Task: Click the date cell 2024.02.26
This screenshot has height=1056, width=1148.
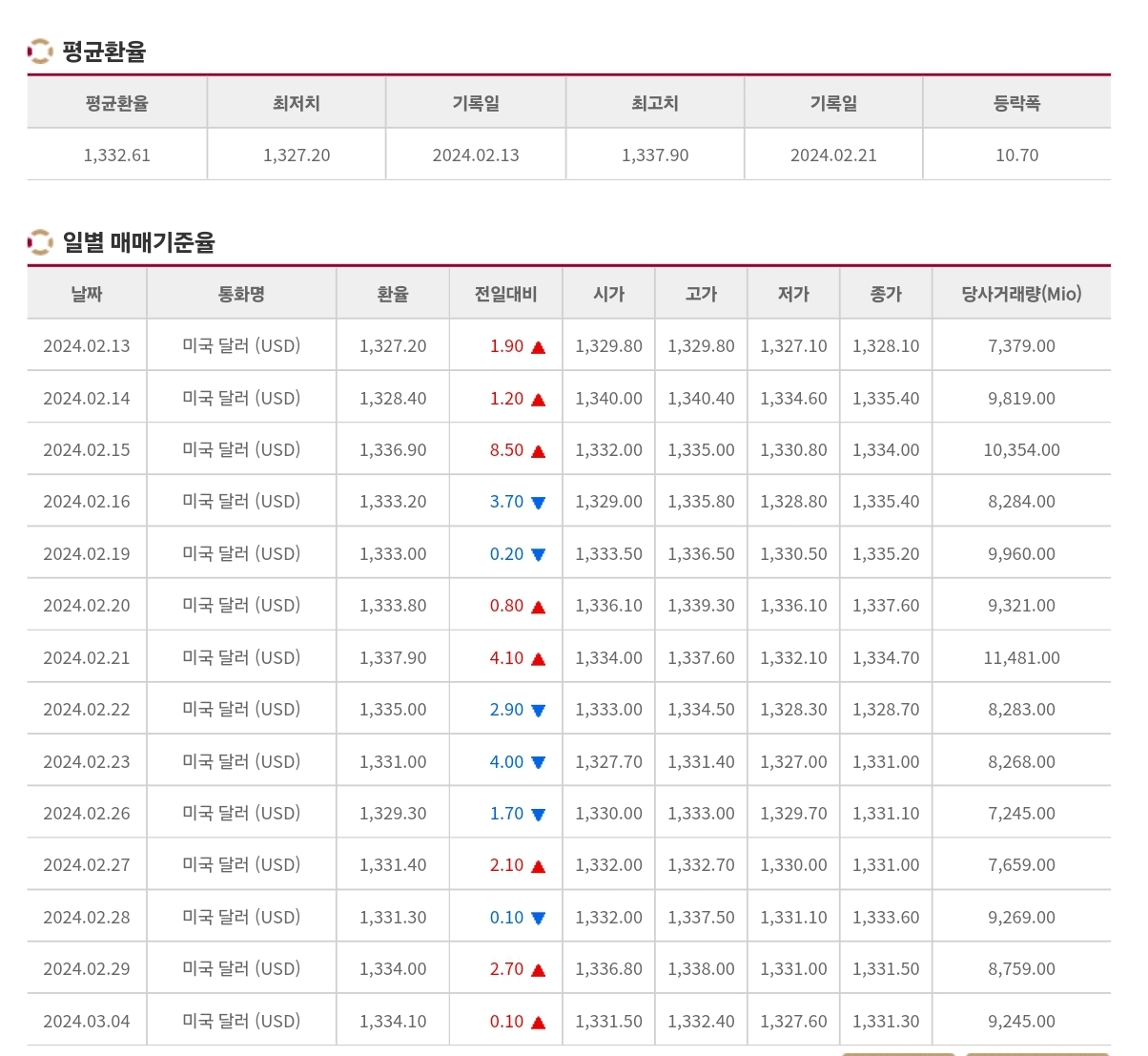Action: click(87, 814)
